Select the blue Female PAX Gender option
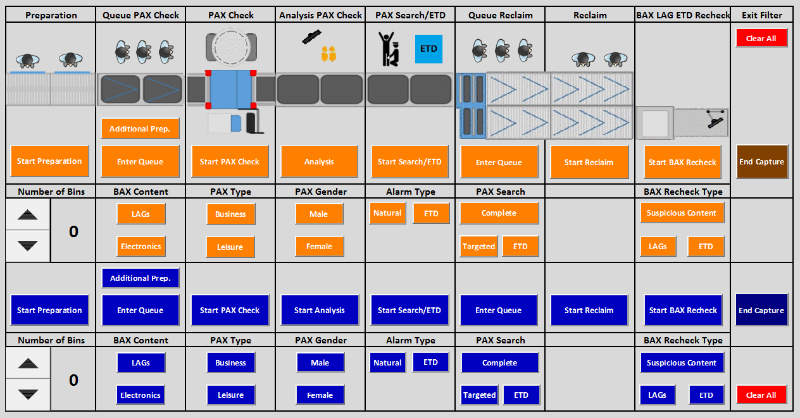This screenshot has height=418, width=800. pos(319,395)
